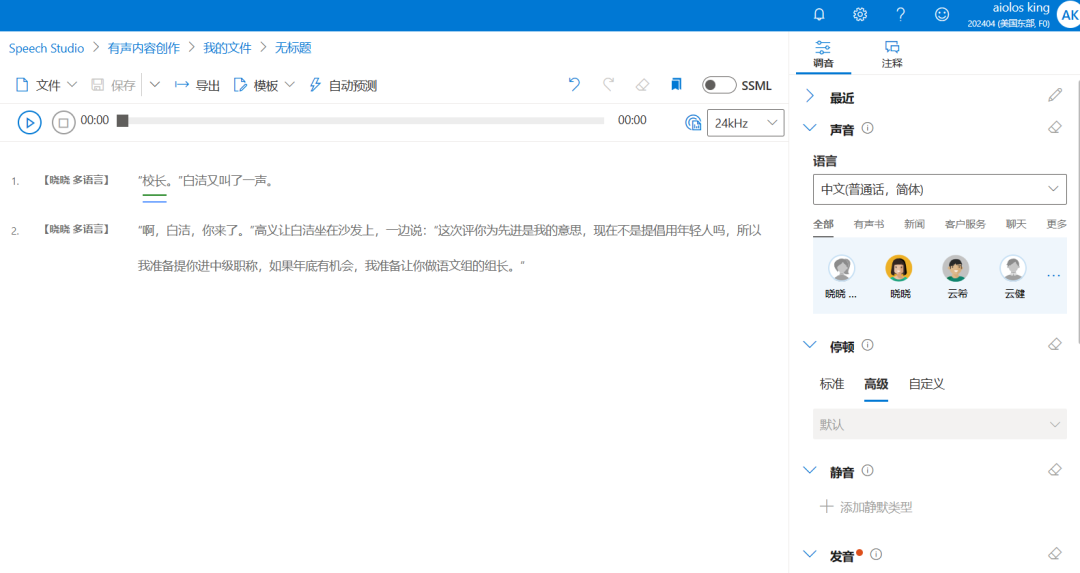The width and height of the screenshot is (1080, 573).
Task: Click the 导出 export button
Action: 197,85
